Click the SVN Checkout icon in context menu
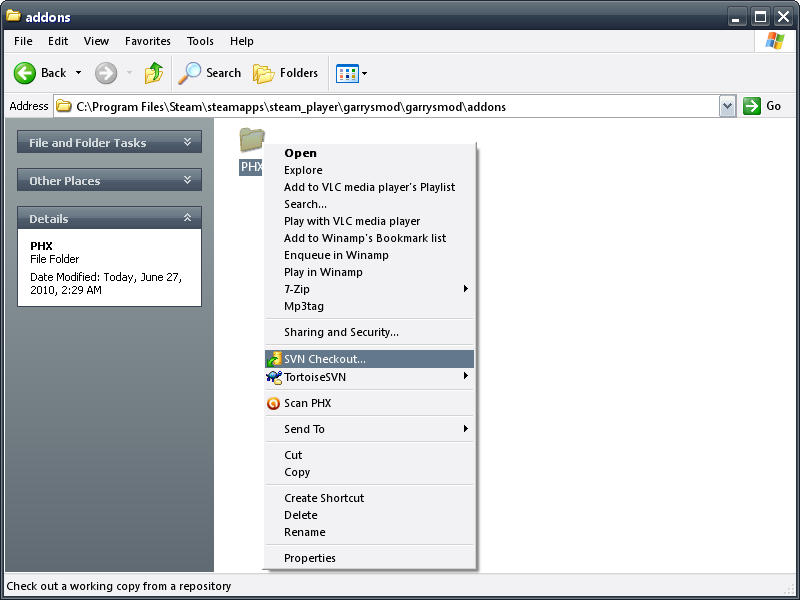800x600 pixels. point(274,359)
